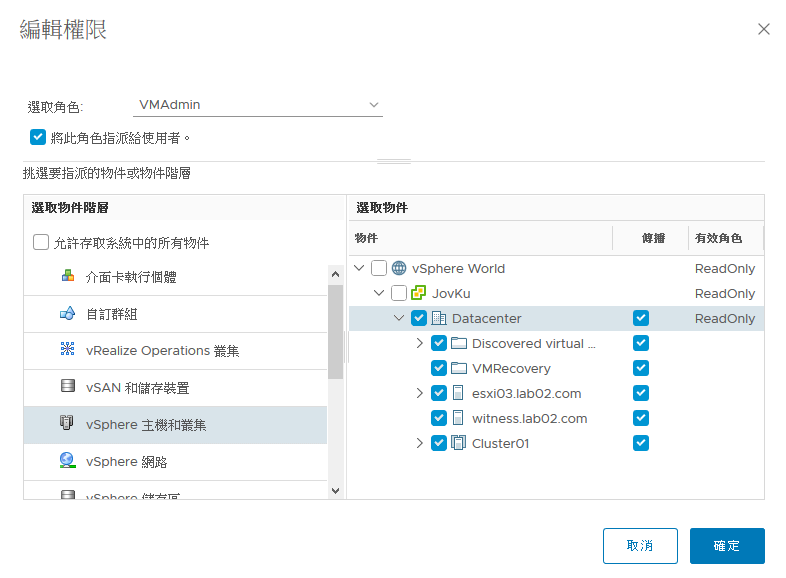Click the witness.lab02.com host icon
This screenshot has height=578, width=786.
458,418
